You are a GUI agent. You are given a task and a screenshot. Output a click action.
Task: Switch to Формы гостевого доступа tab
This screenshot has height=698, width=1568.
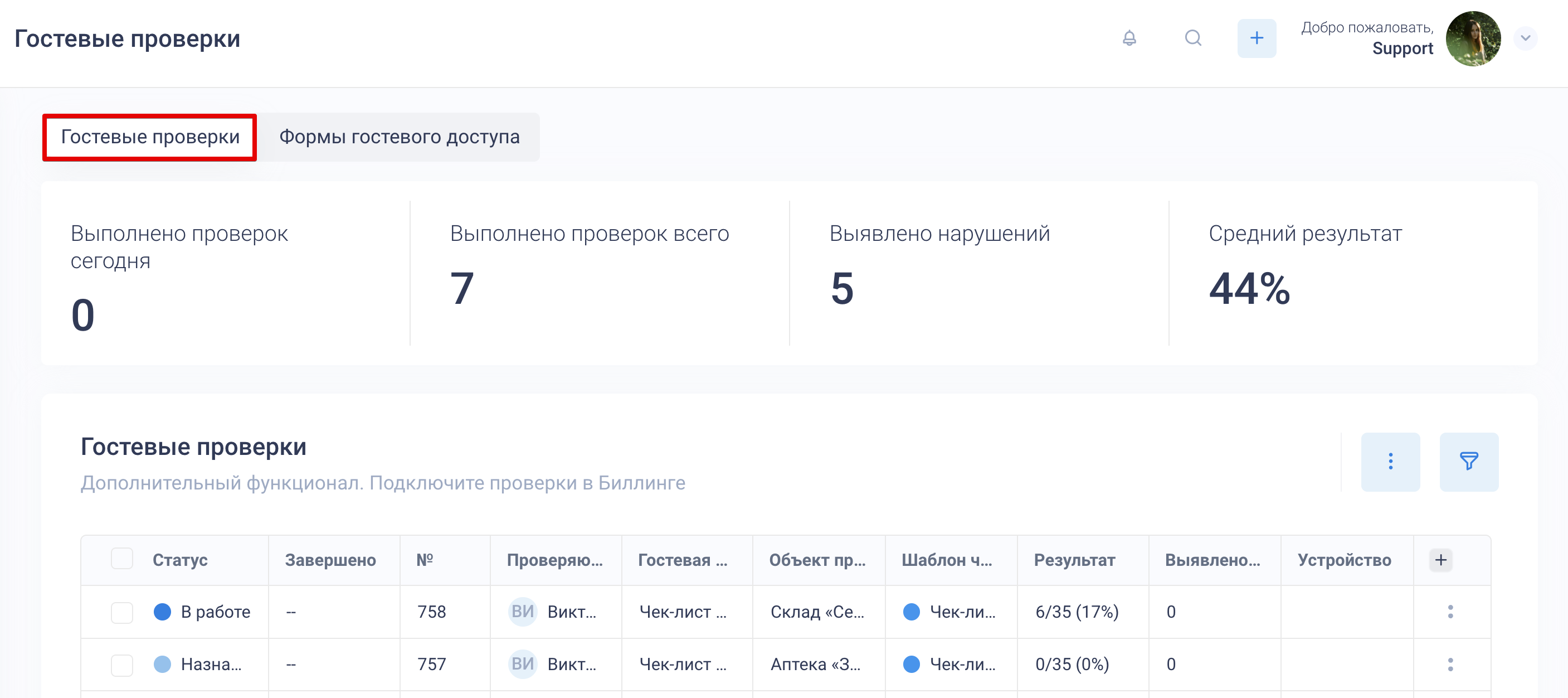pyautogui.click(x=400, y=137)
